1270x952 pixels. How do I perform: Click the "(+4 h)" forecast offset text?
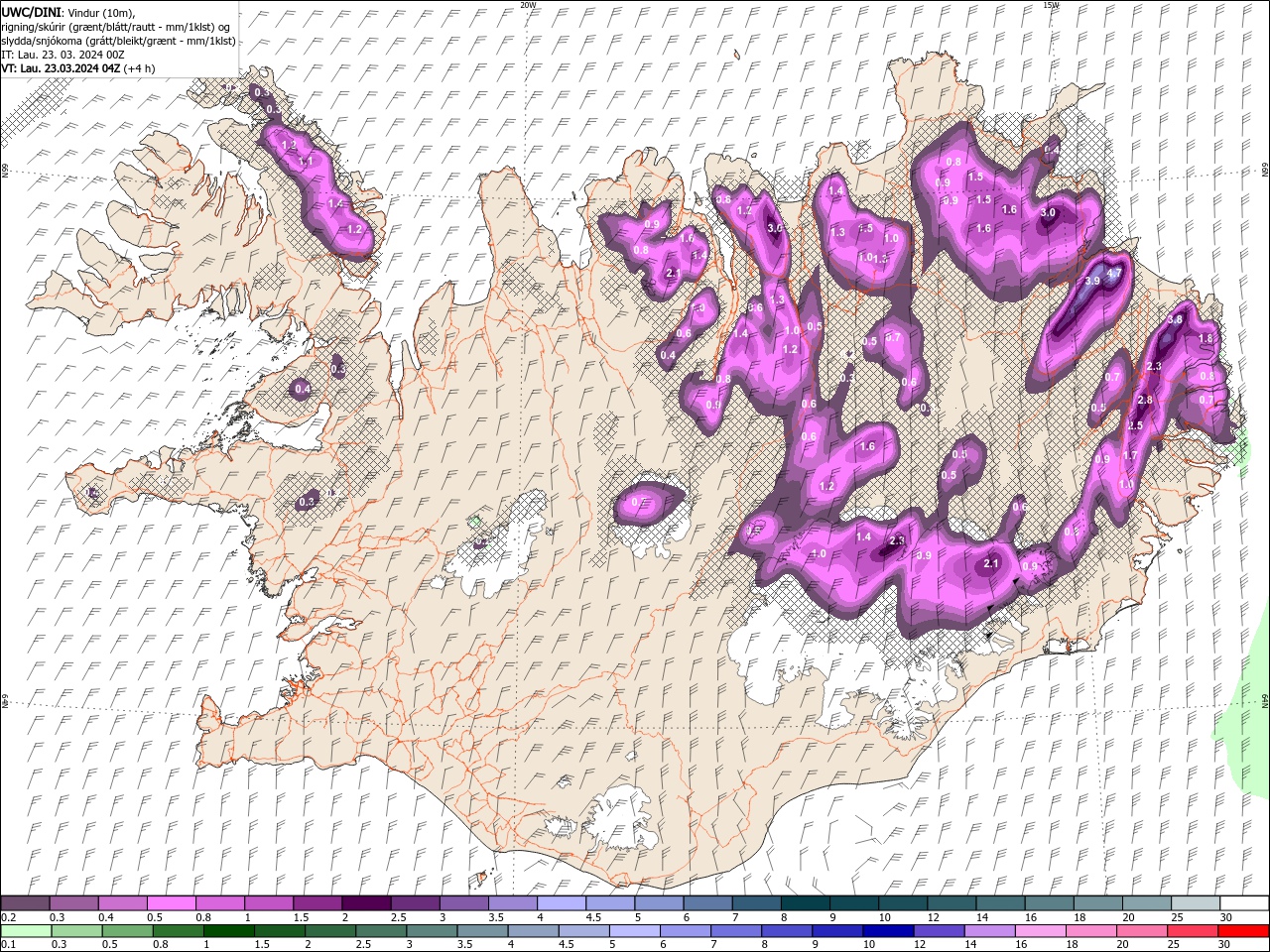click(140, 68)
